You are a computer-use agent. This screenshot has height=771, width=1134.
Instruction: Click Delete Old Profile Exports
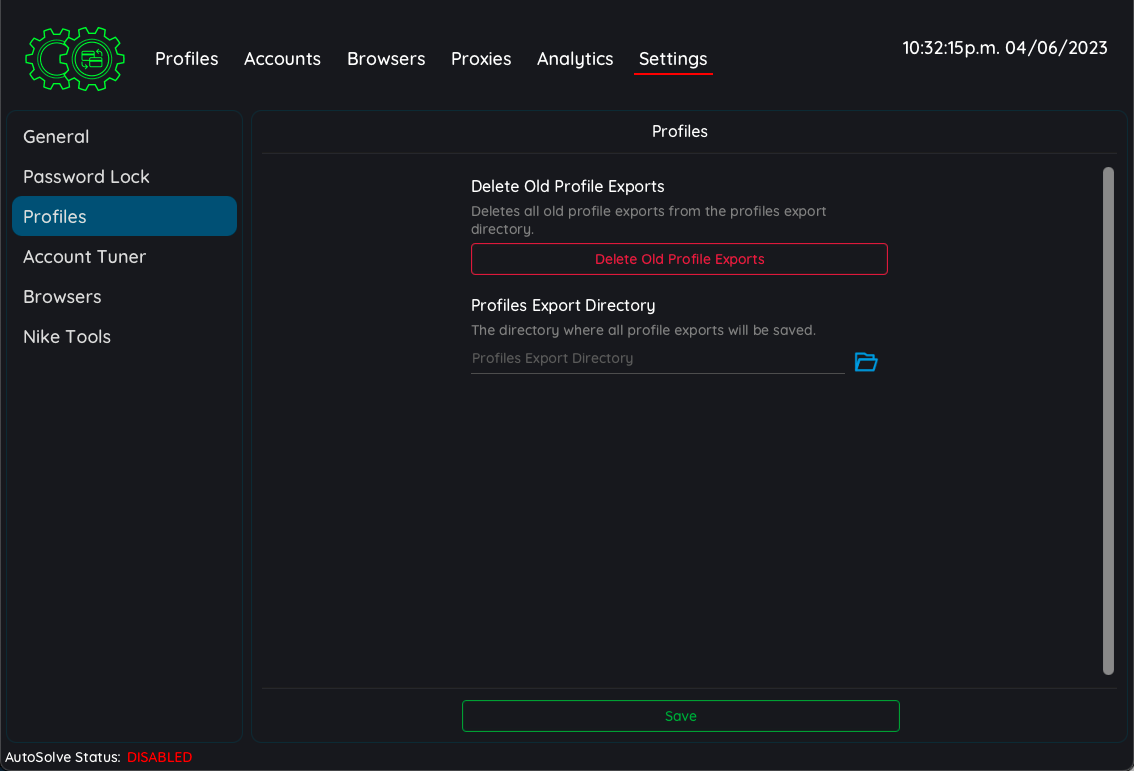click(679, 259)
